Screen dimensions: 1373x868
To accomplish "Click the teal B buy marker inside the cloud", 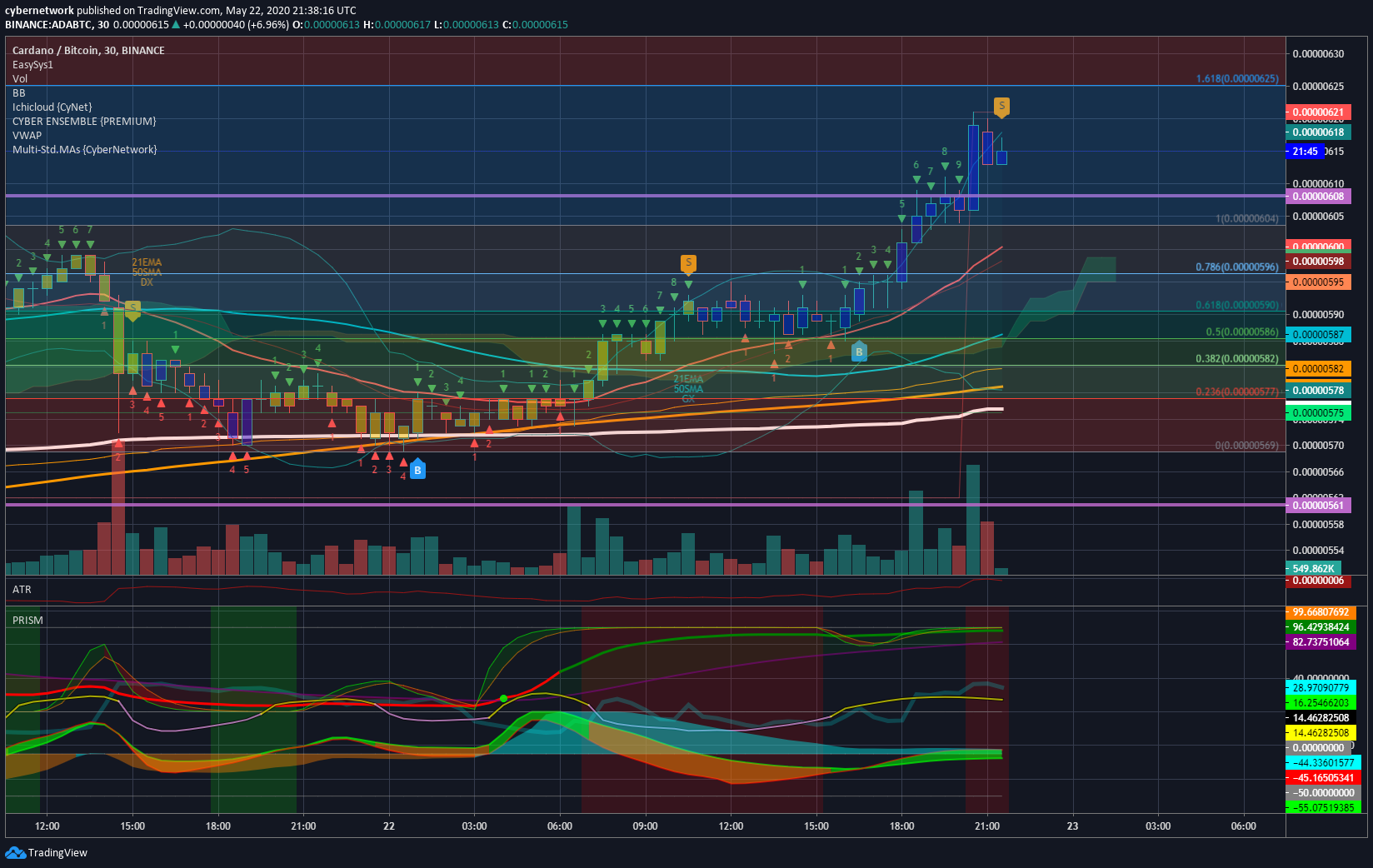I will coord(859,351).
